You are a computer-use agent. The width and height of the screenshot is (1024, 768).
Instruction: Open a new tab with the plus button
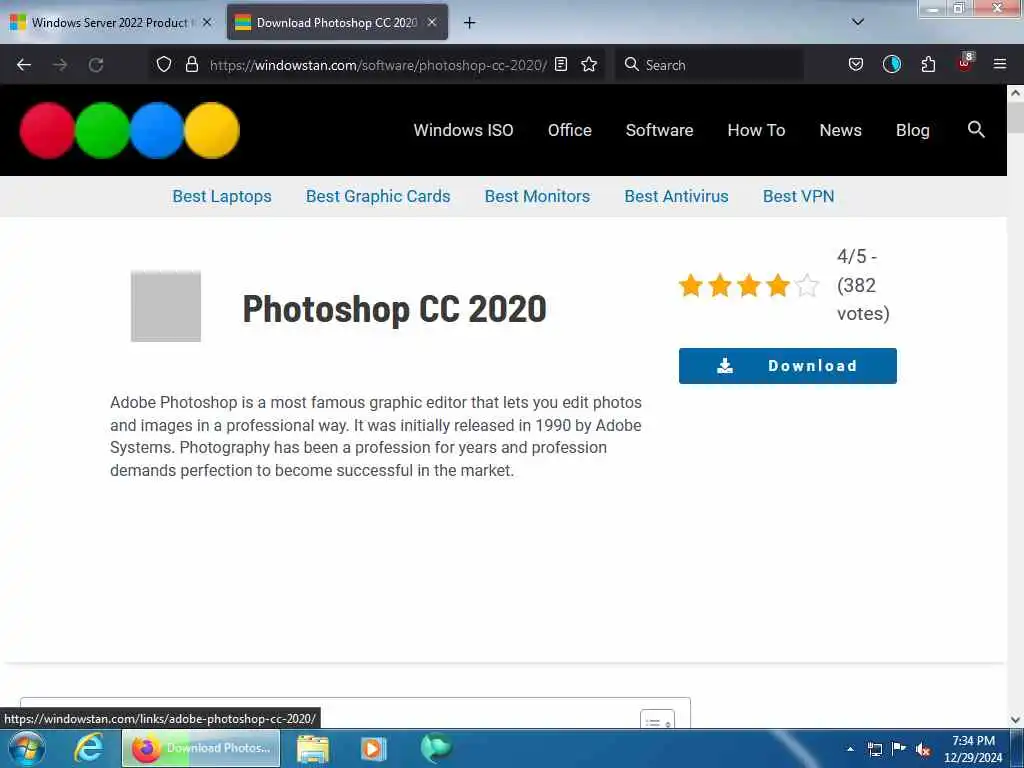pos(469,23)
